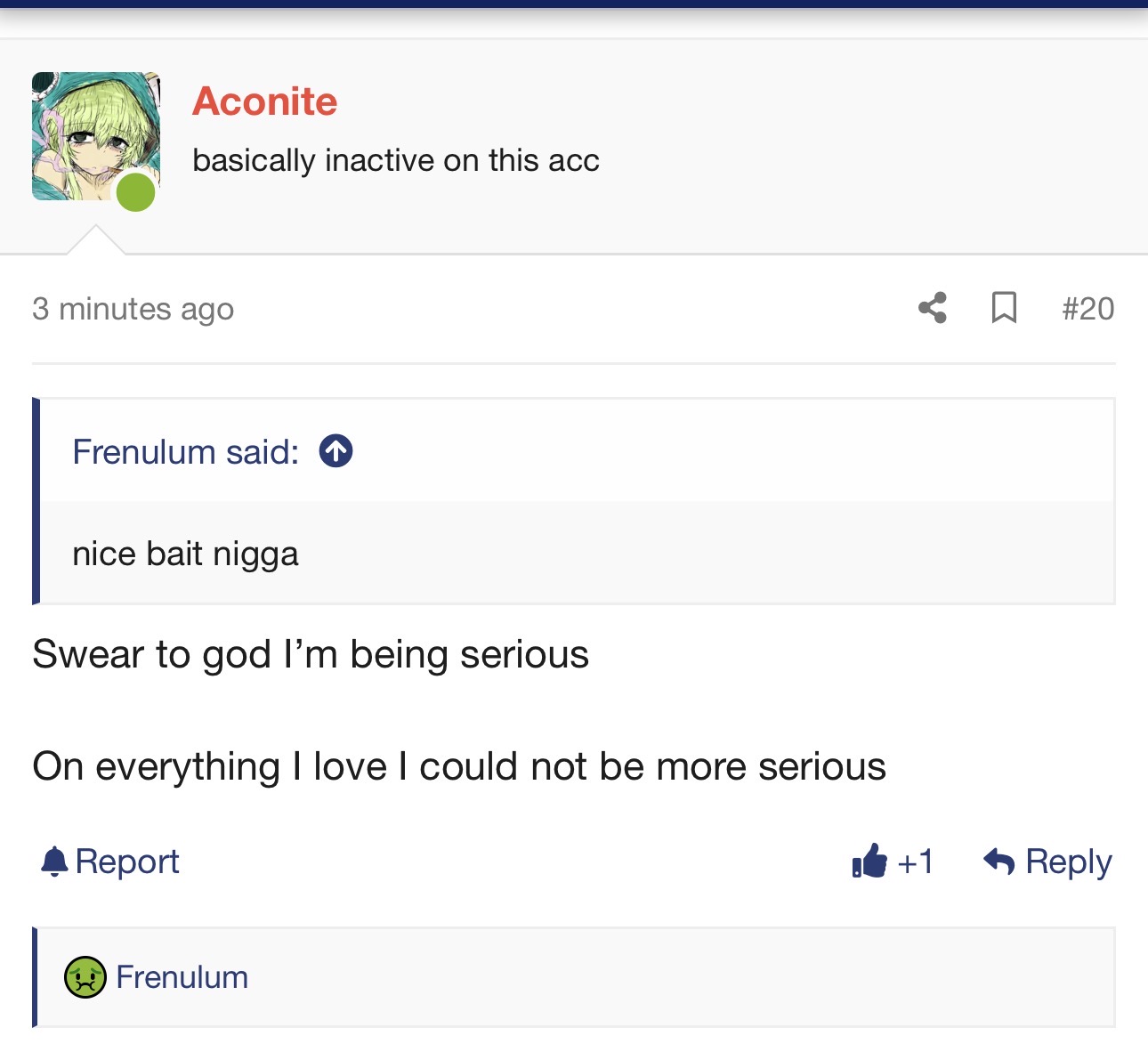Image resolution: width=1148 pixels, height=1060 pixels.
Task: Click the thumbs-up like icon
Action: [869, 861]
